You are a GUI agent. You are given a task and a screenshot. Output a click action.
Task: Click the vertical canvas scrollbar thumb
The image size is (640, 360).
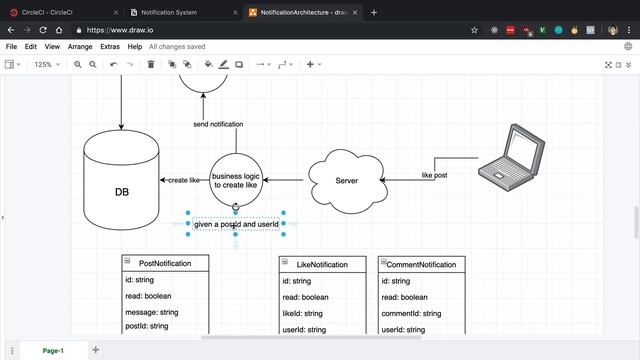tap(636, 222)
